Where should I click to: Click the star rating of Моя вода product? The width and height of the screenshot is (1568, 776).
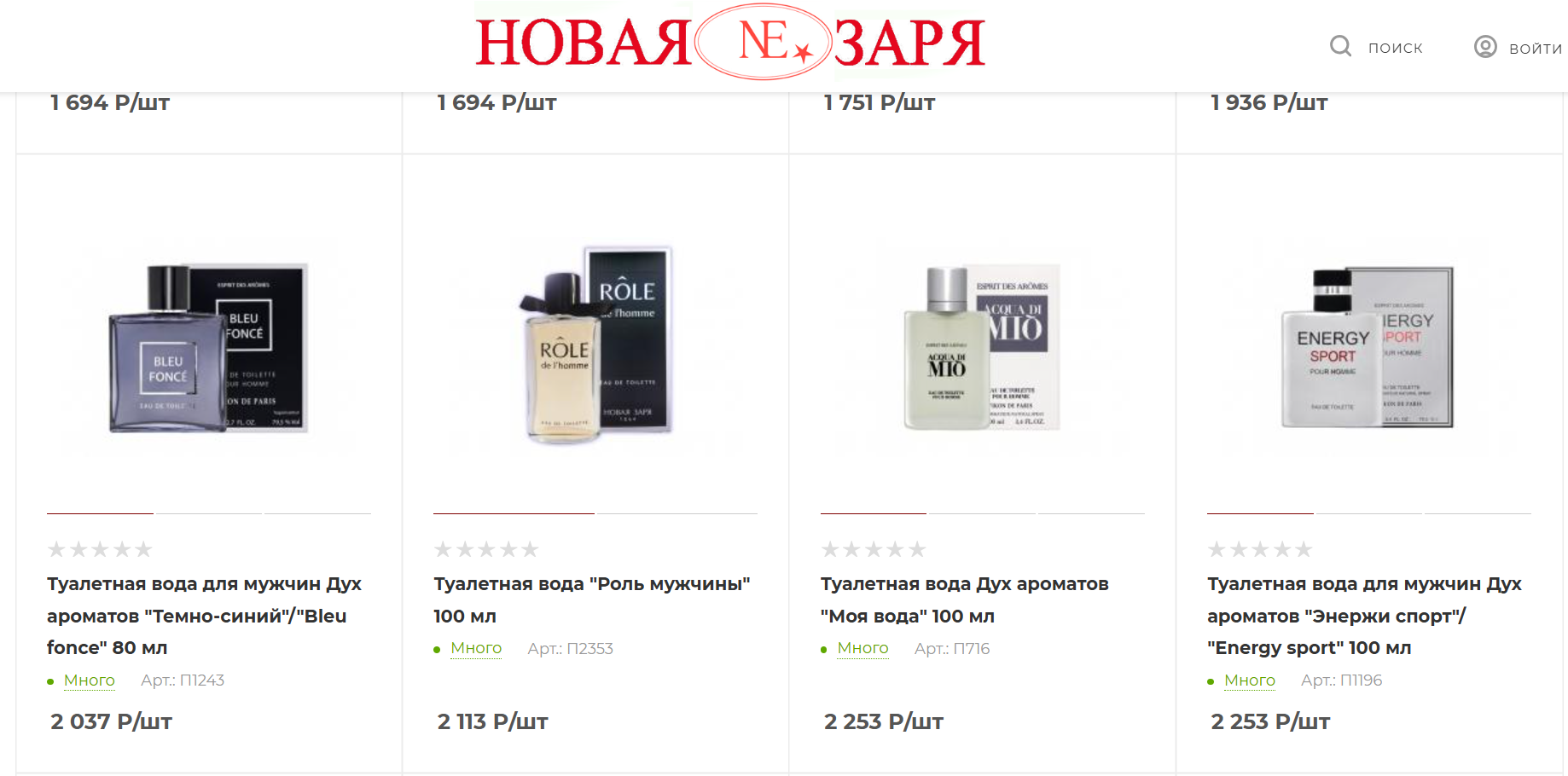pyautogui.click(x=874, y=549)
